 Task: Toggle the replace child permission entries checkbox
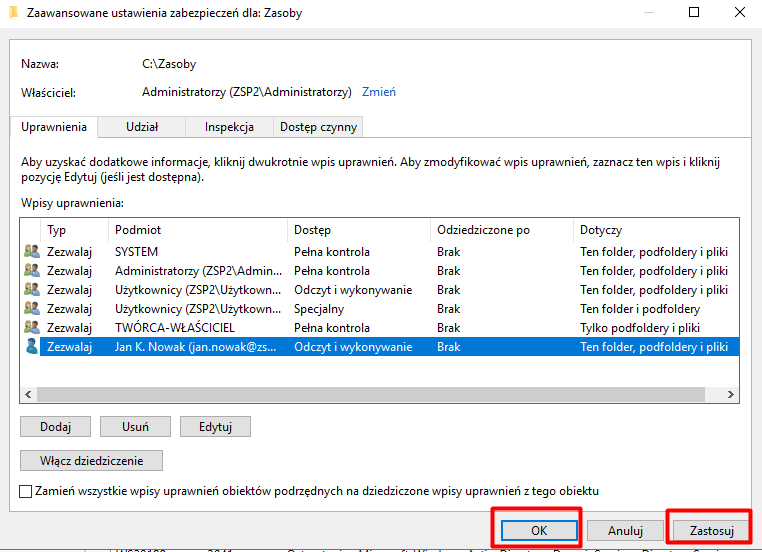(26, 491)
